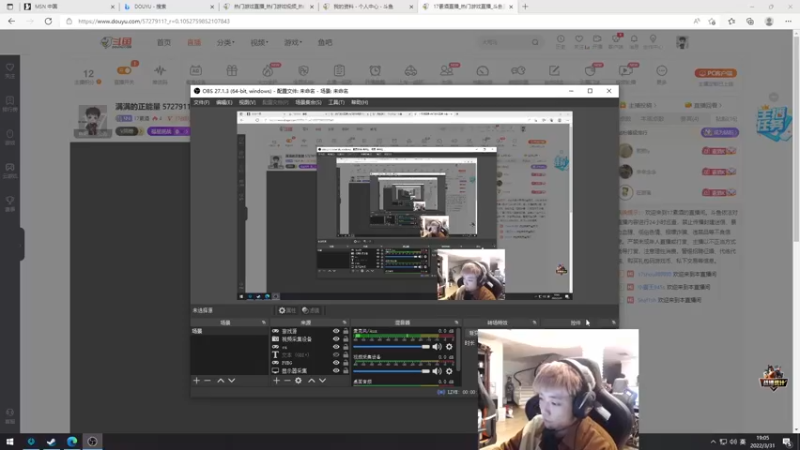Open settings gear for first mixer channel
This screenshot has width=800, height=450.
[449, 347]
